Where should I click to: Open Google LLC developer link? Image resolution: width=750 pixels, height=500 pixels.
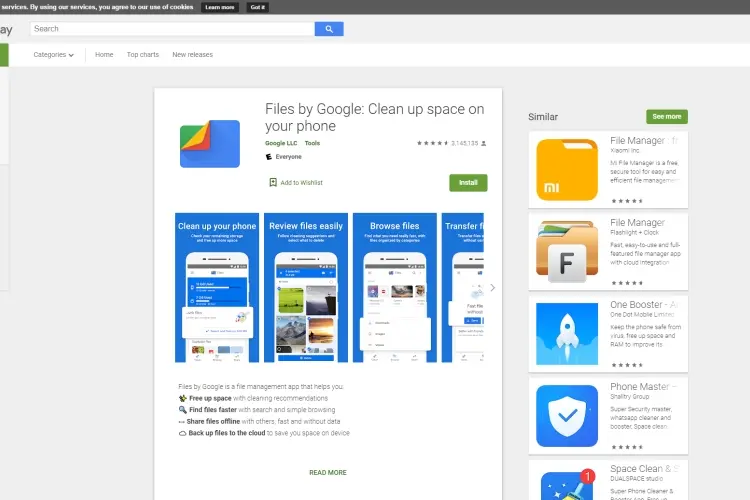point(281,143)
